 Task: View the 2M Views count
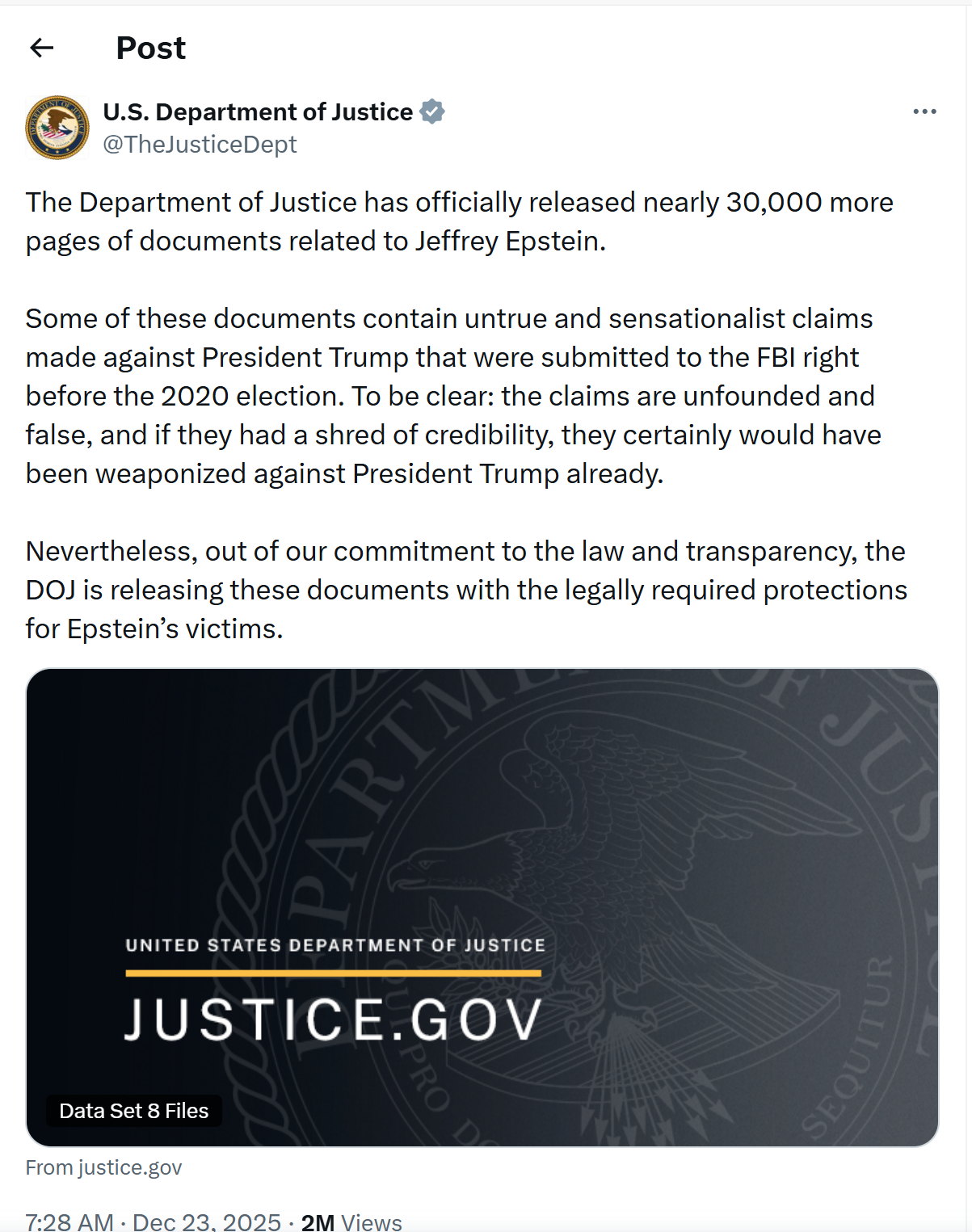coord(351,1221)
